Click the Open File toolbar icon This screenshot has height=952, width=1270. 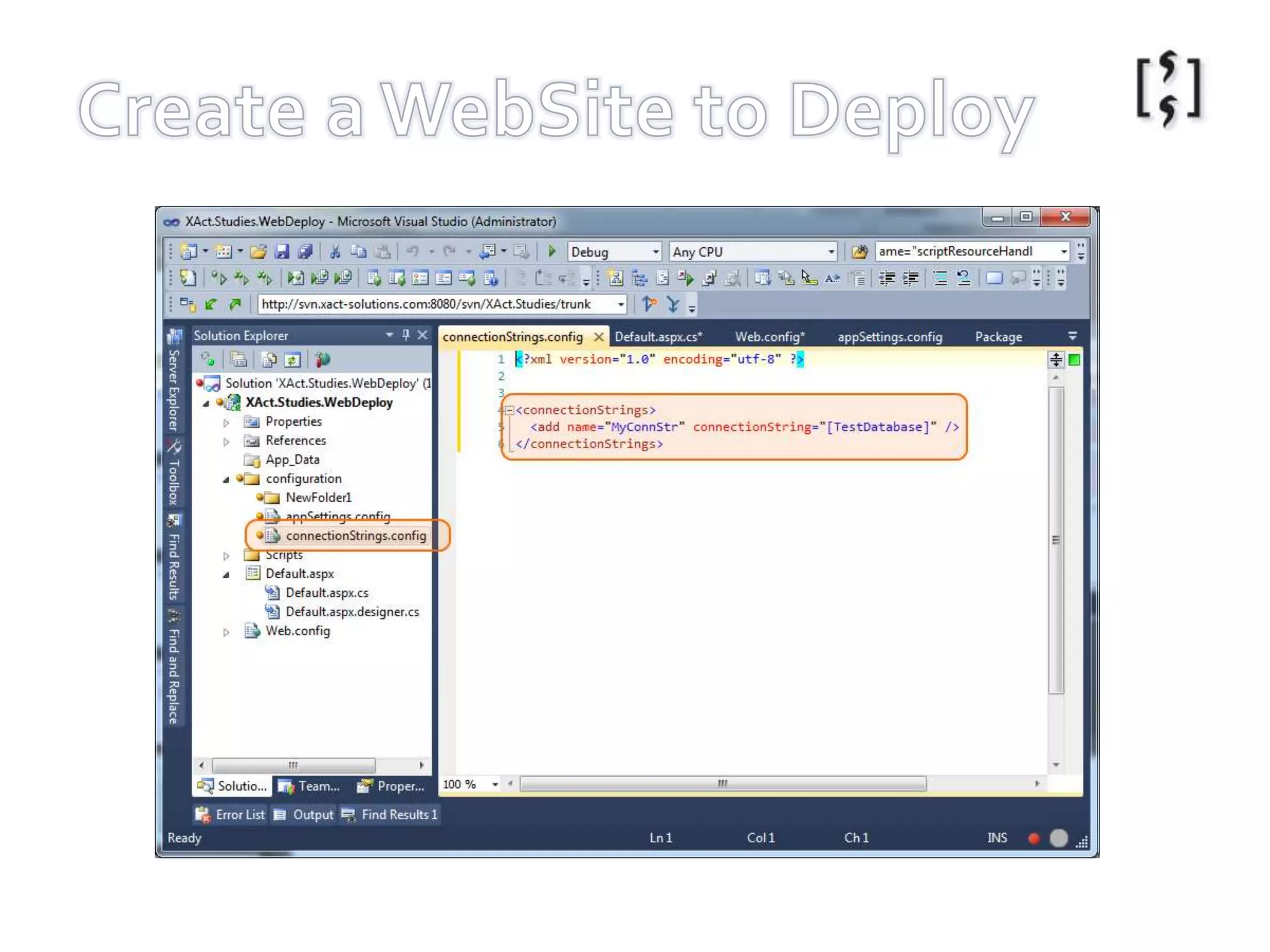point(259,252)
